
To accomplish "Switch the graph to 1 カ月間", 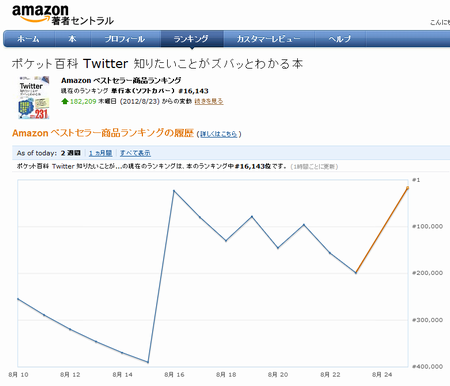I will point(100,153).
